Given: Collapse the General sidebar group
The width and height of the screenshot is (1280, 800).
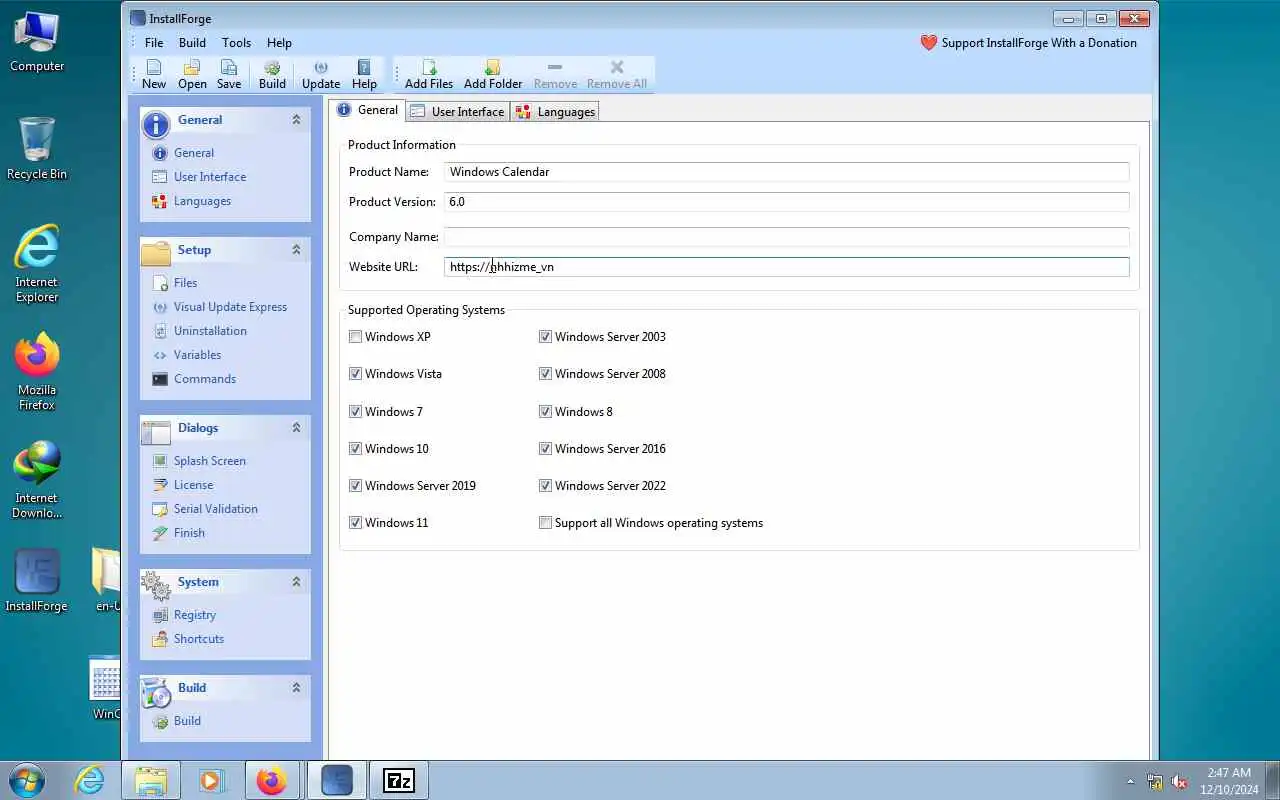Looking at the screenshot, I should pos(296,120).
